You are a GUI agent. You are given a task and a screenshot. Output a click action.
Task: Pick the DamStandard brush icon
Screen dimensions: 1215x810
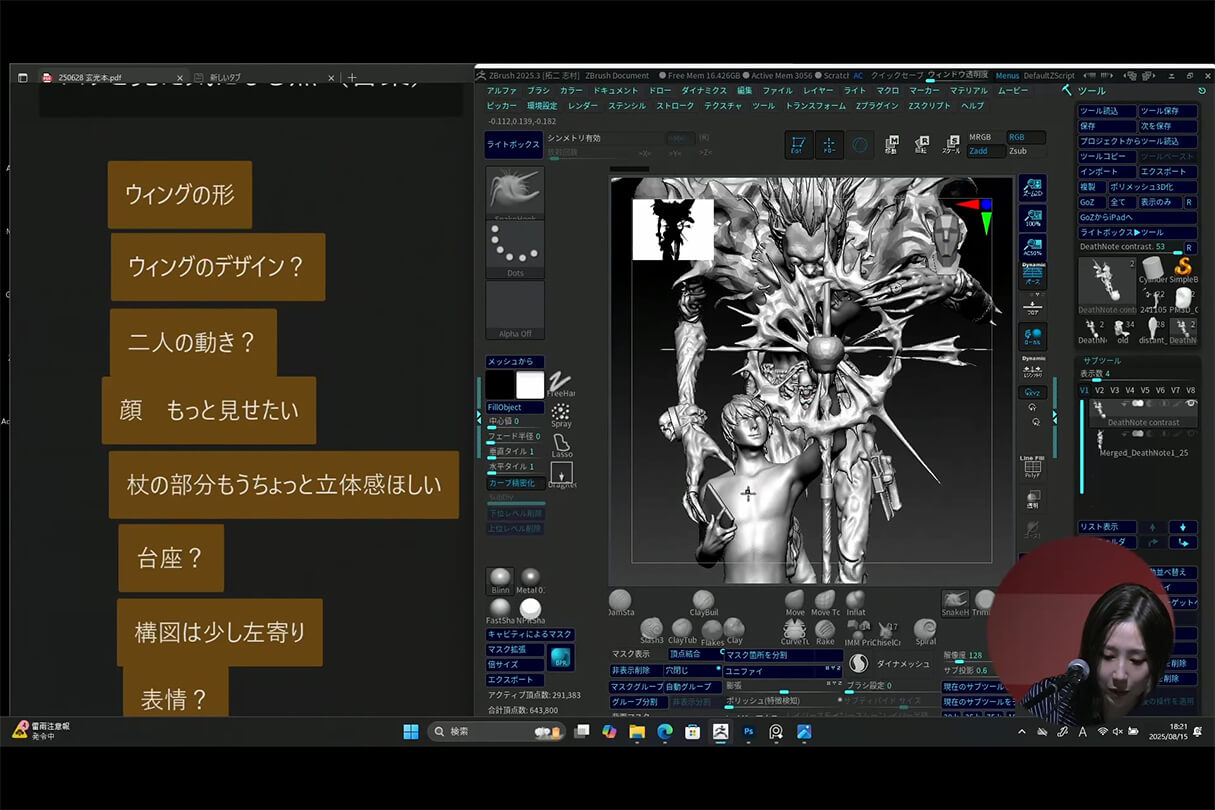(x=621, y=600)
